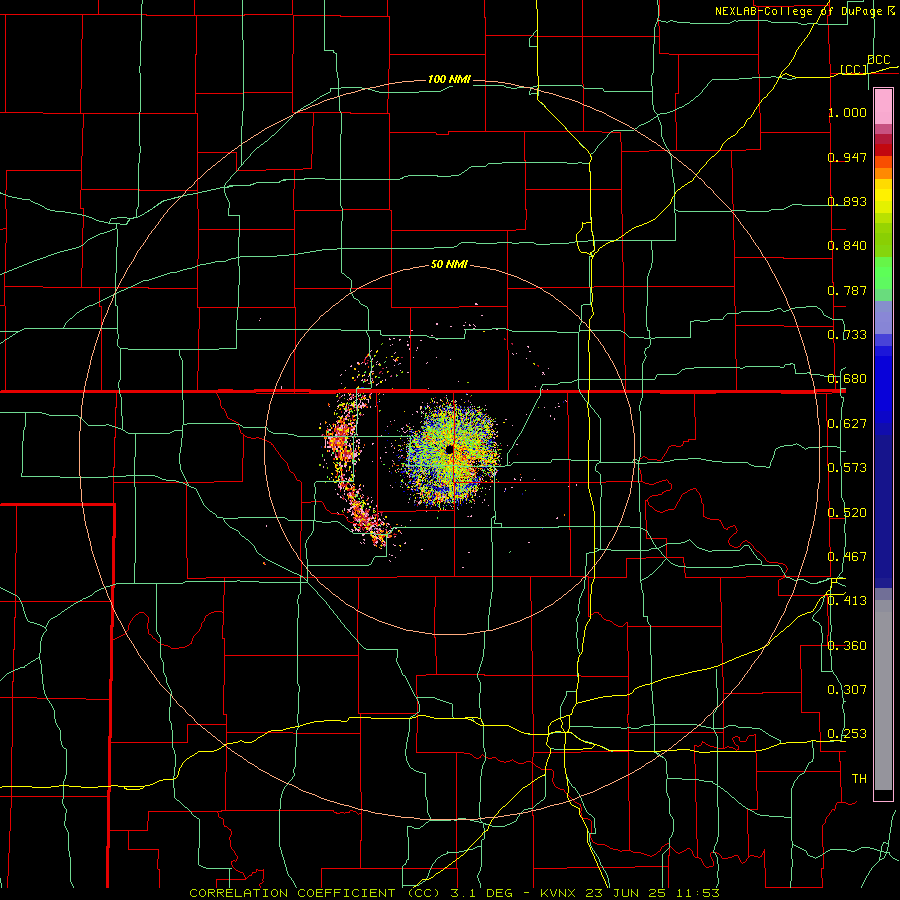The width and height of the screenshot is (900, 900).
Task: Click the 0.627 legend value
Action: pyautogui.click(x=847, y=424)
